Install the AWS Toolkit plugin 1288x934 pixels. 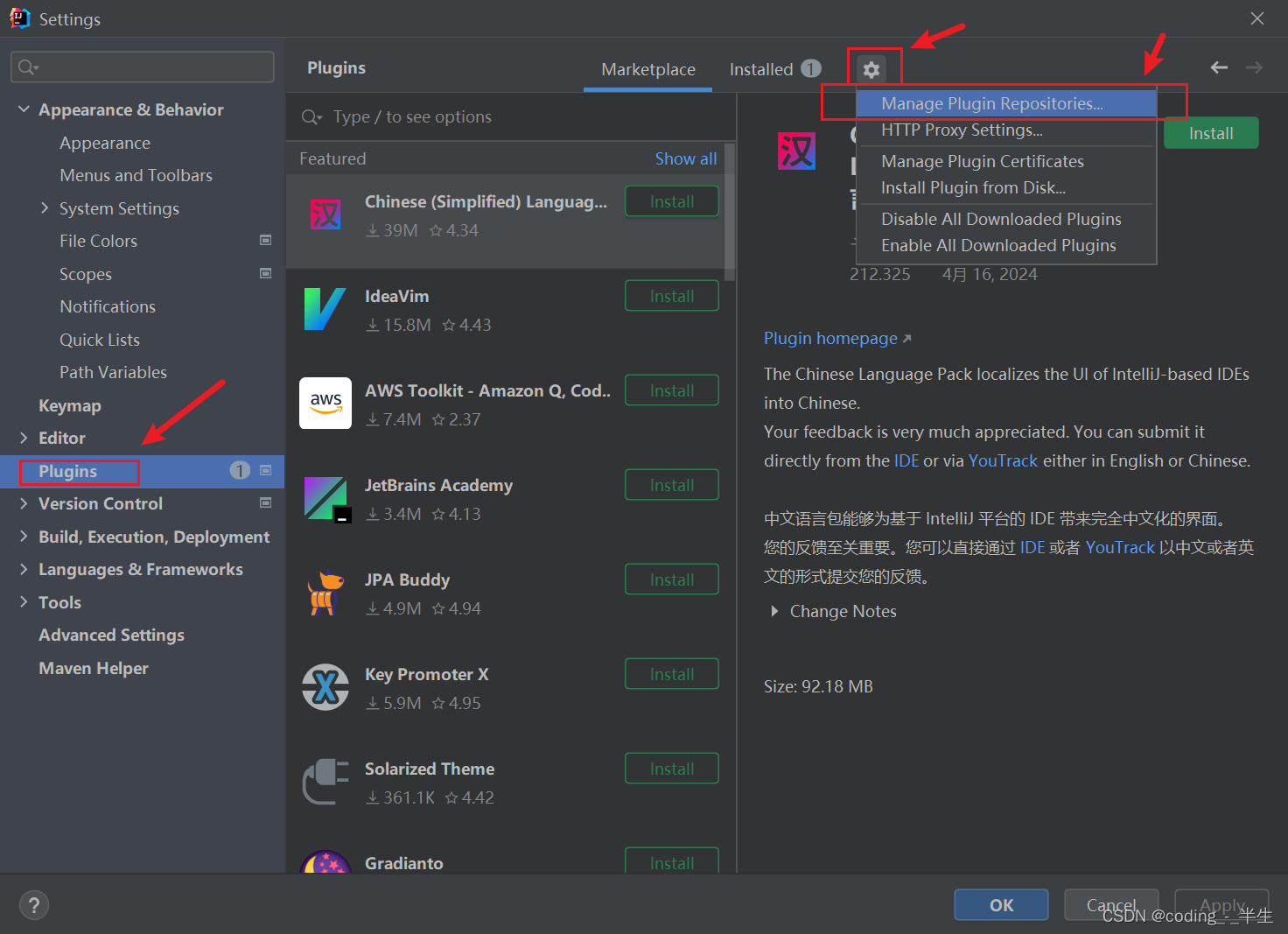pyautogui.click(x=672, y=390)
